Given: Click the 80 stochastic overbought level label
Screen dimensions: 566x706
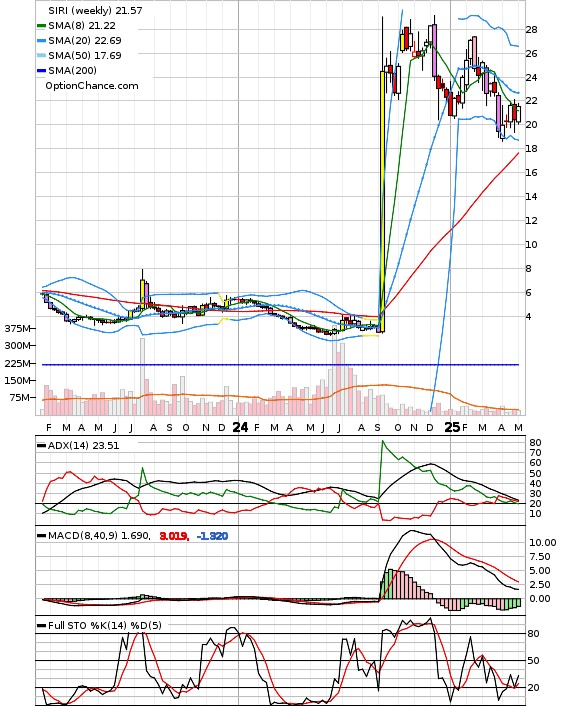Looking at the screenshot, I should pyautogui.click(x=534, y=634).
